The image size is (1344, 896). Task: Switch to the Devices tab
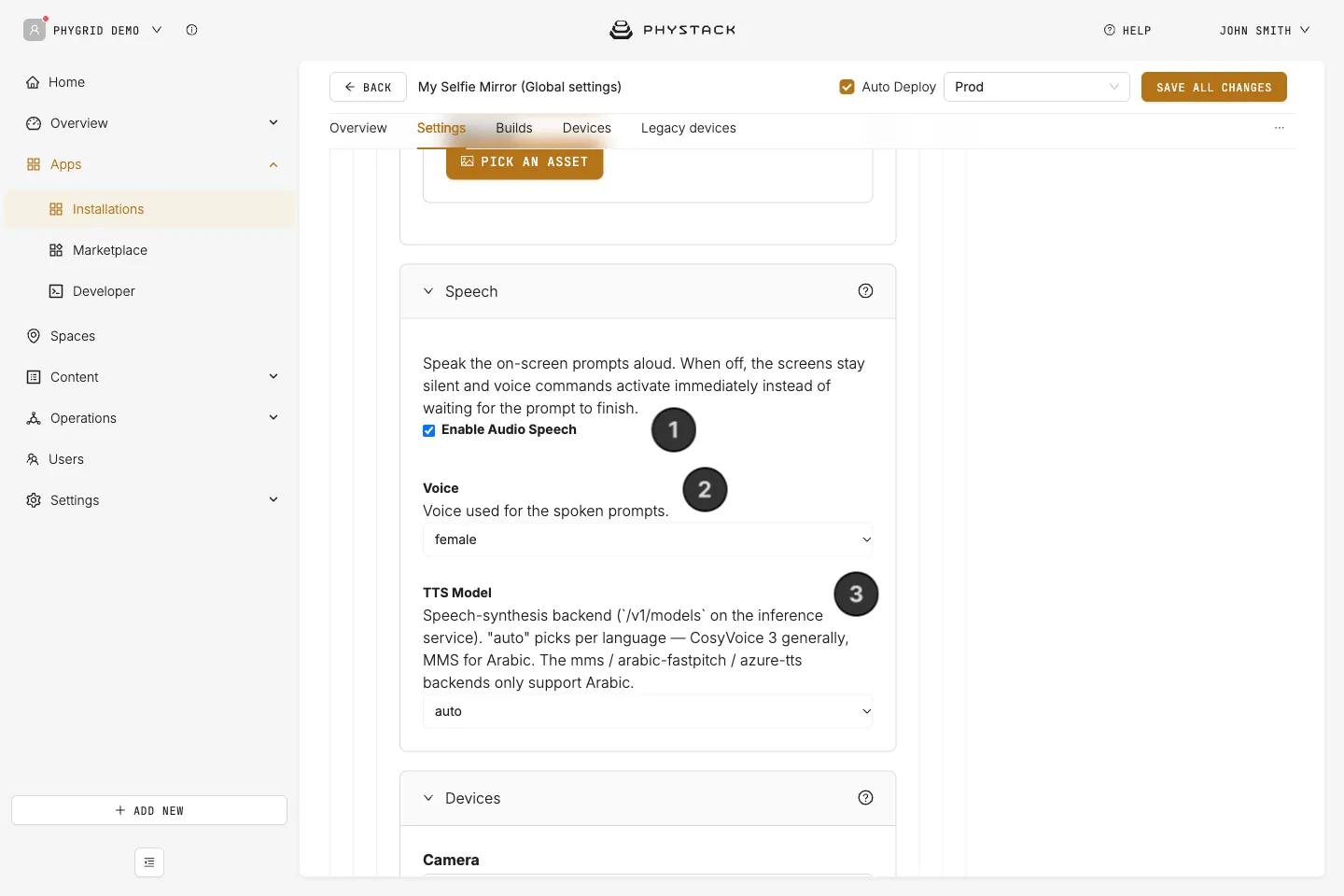[x=587, y=128]
